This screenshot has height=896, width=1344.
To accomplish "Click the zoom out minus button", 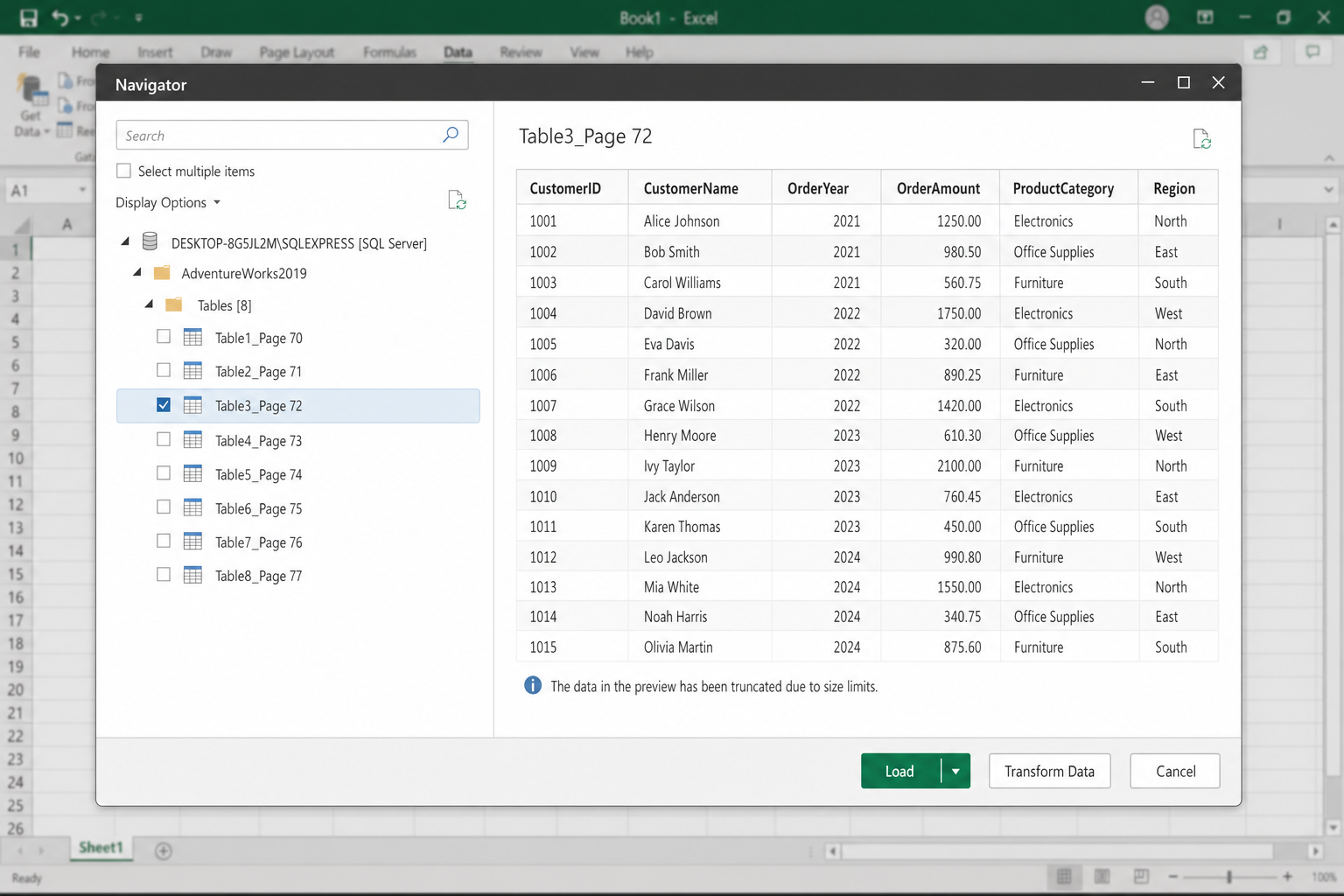I will [x=1172, y=876].
